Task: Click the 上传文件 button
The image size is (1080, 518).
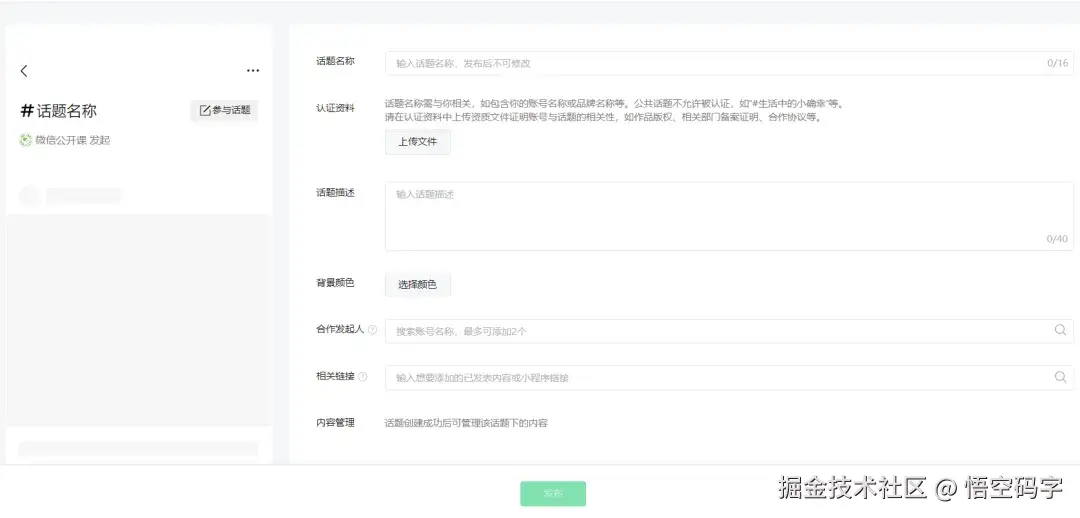Action: point(417,142)
